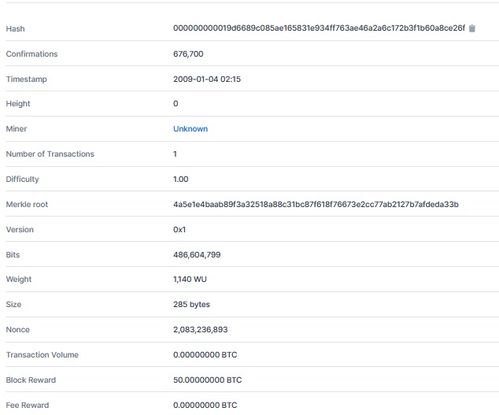Click the Miner row label

(x=16, y=129)
